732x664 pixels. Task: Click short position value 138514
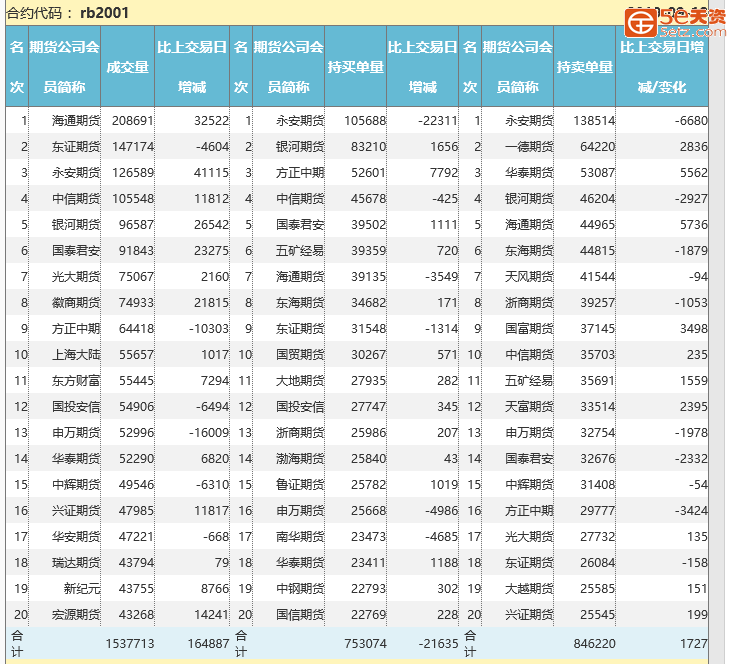594,121
